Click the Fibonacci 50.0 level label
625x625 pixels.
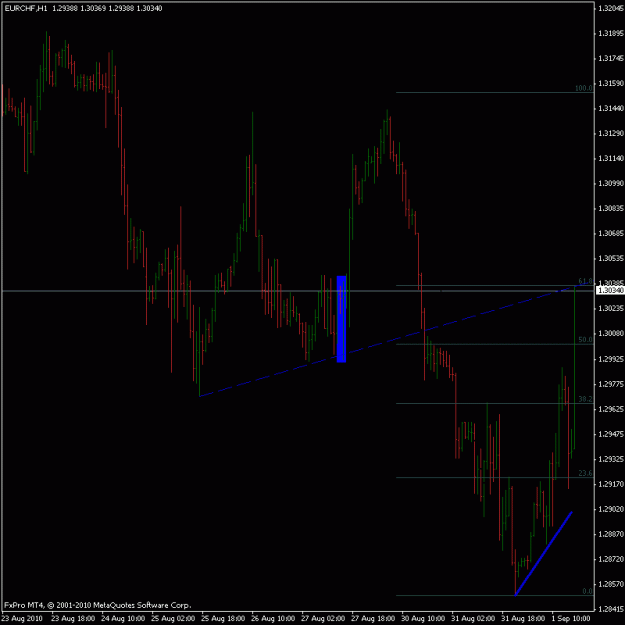coord(585,340)
